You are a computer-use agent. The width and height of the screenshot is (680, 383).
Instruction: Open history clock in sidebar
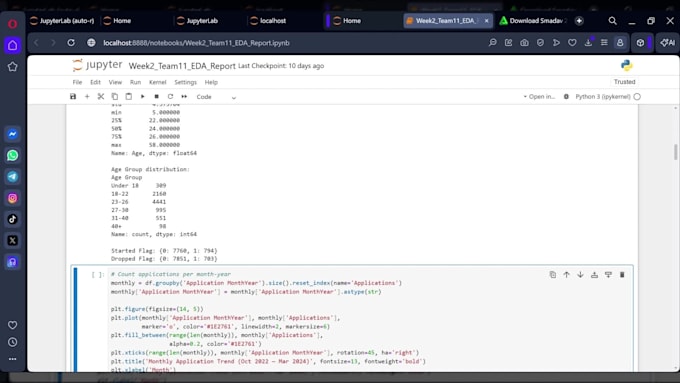[x=13, y=342]
